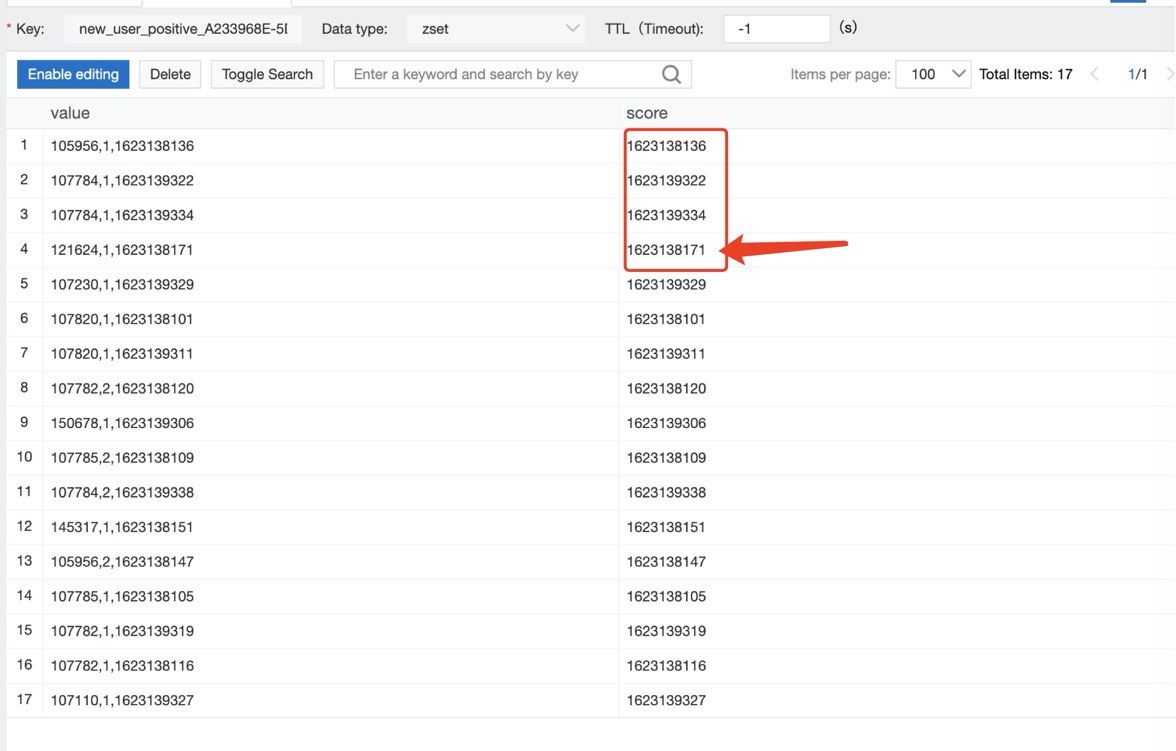
Task: Click score cell 1623139319 in row 15
Action: point(666,631)
